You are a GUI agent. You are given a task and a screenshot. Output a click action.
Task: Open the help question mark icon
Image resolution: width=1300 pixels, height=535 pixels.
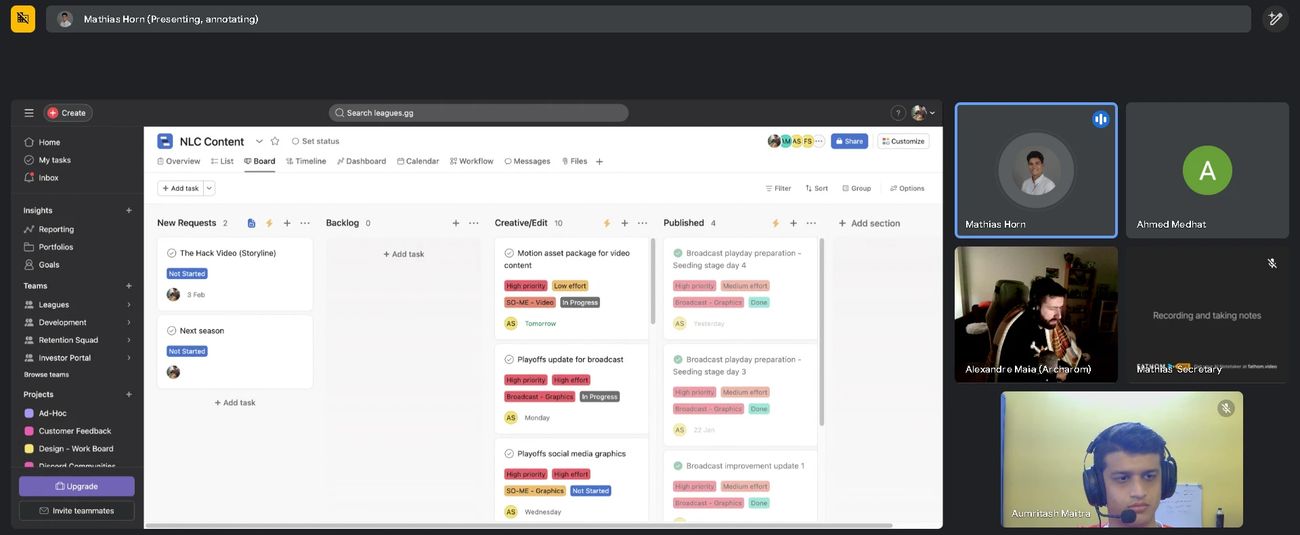(898, 113)
